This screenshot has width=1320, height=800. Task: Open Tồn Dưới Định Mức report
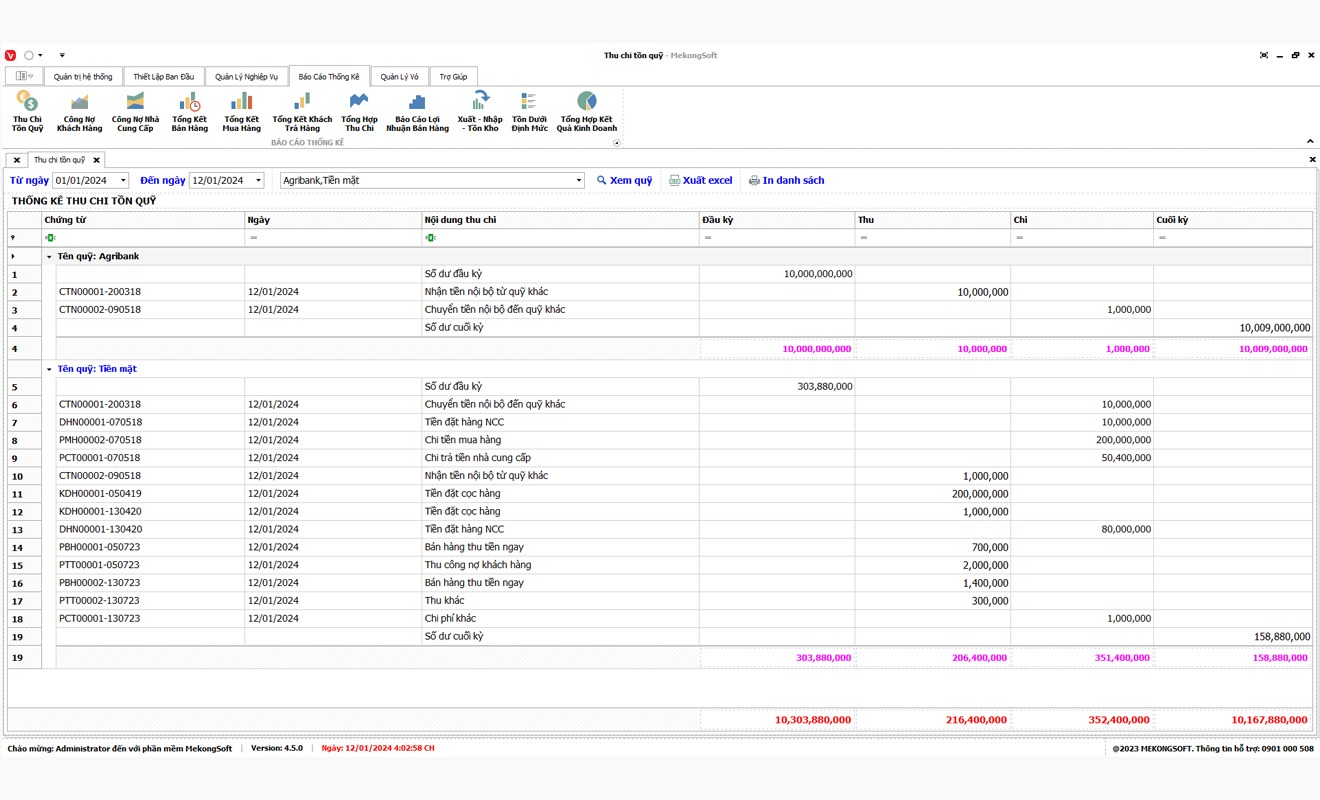[529, 110]
